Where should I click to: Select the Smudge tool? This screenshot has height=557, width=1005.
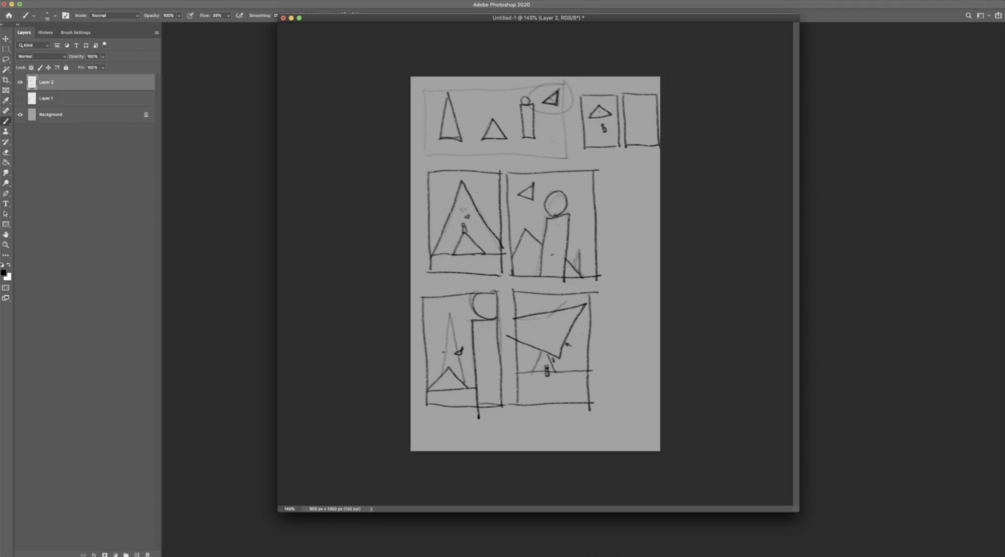(6, 173)
